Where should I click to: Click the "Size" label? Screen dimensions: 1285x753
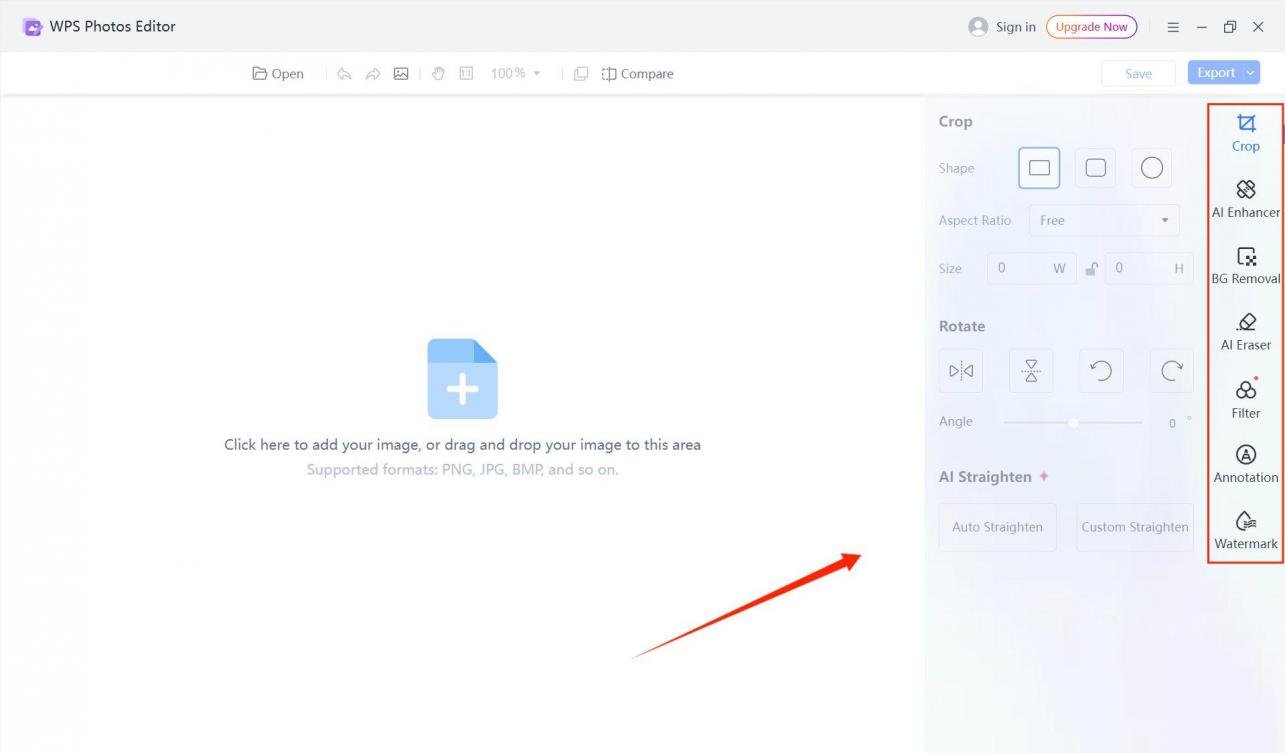pos(950,268)
